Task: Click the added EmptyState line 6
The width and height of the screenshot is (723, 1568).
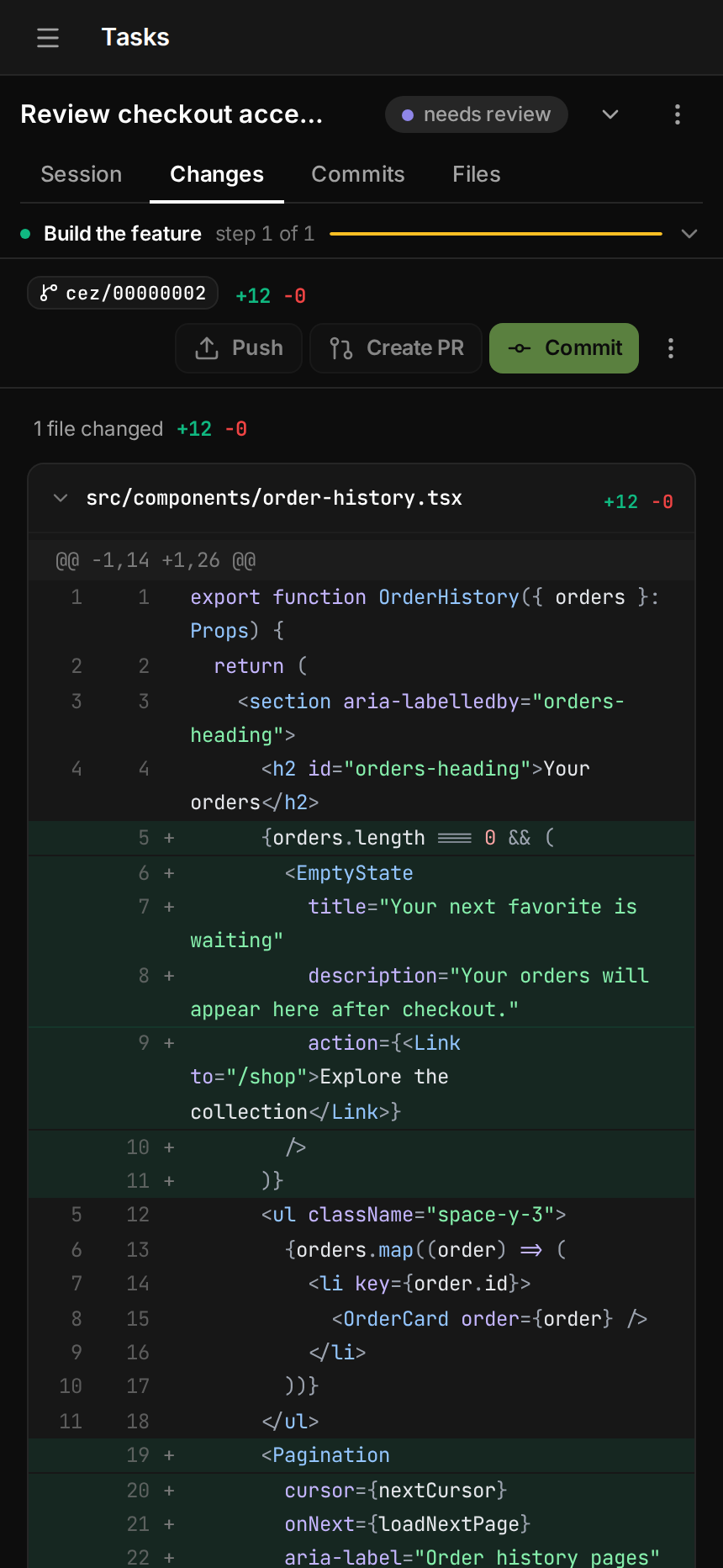Action: coord(361,873)
